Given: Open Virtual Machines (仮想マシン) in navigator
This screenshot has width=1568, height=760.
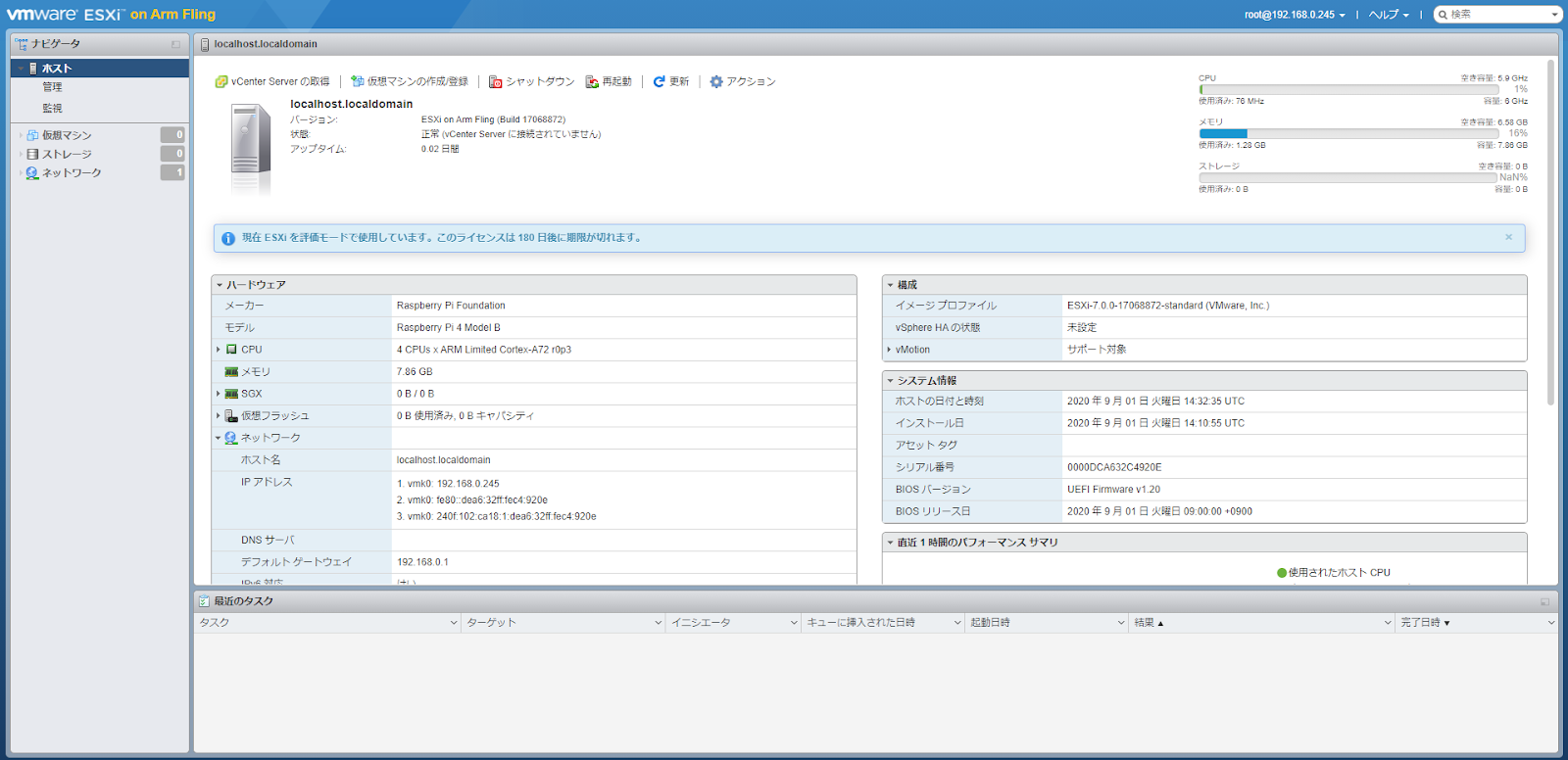Looking at the screenshot, I should click(x=67, y=135).
